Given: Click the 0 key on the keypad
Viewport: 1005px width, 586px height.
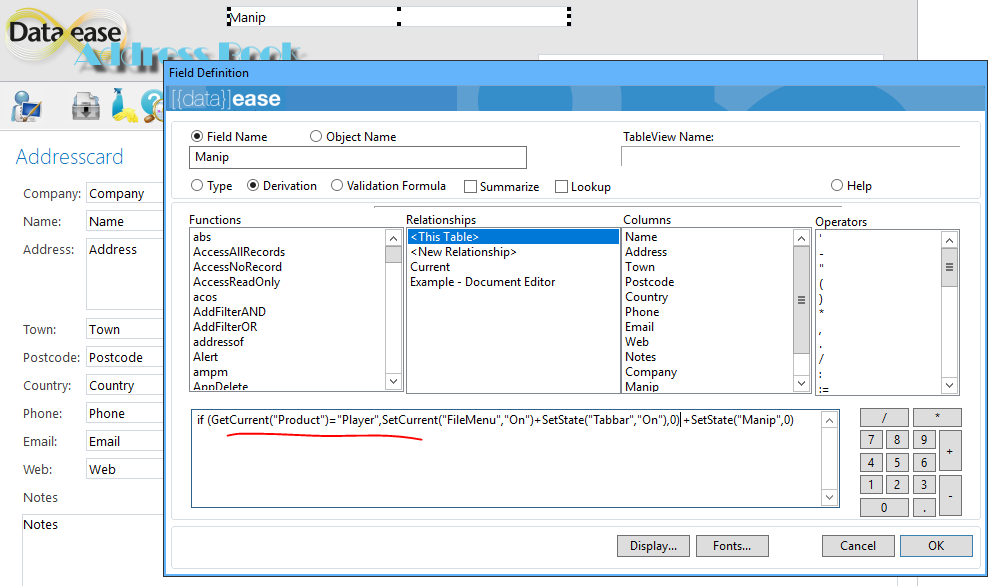Looking at the screenshot, I should pyautogui.click(x=884, y=508).
